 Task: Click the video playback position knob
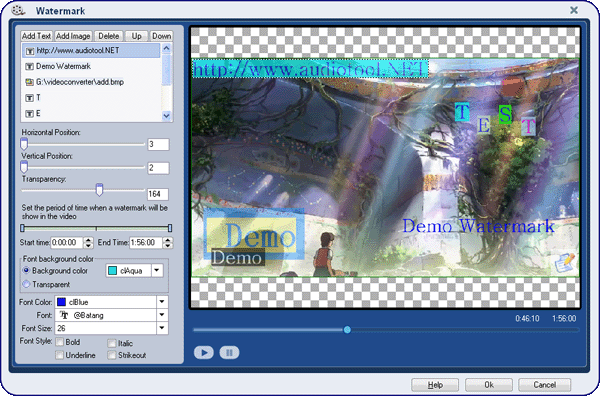[347, 329]
